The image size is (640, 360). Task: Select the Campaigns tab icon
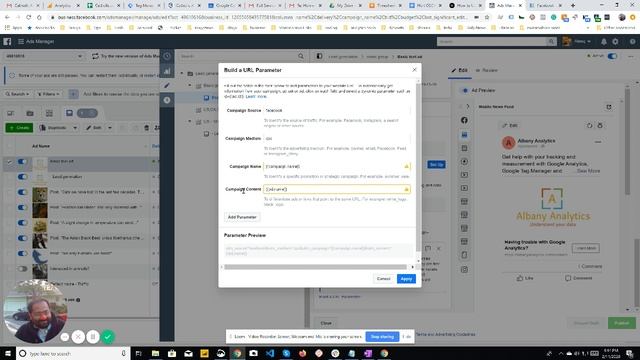pos(30,113)
